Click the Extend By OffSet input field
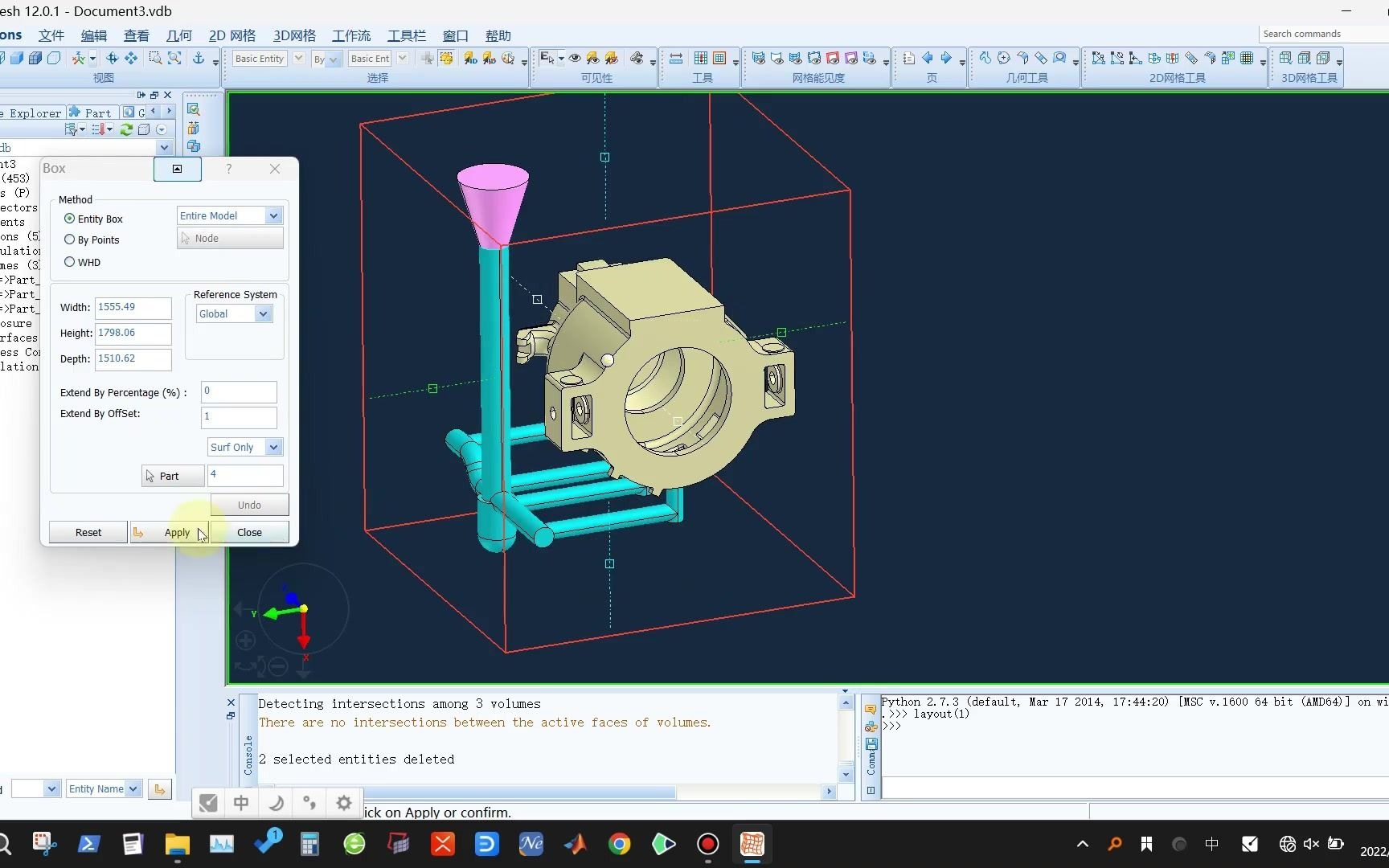The height and width of the screenshot is (868, 1389). pyautogui.click(x=239, y=416)
